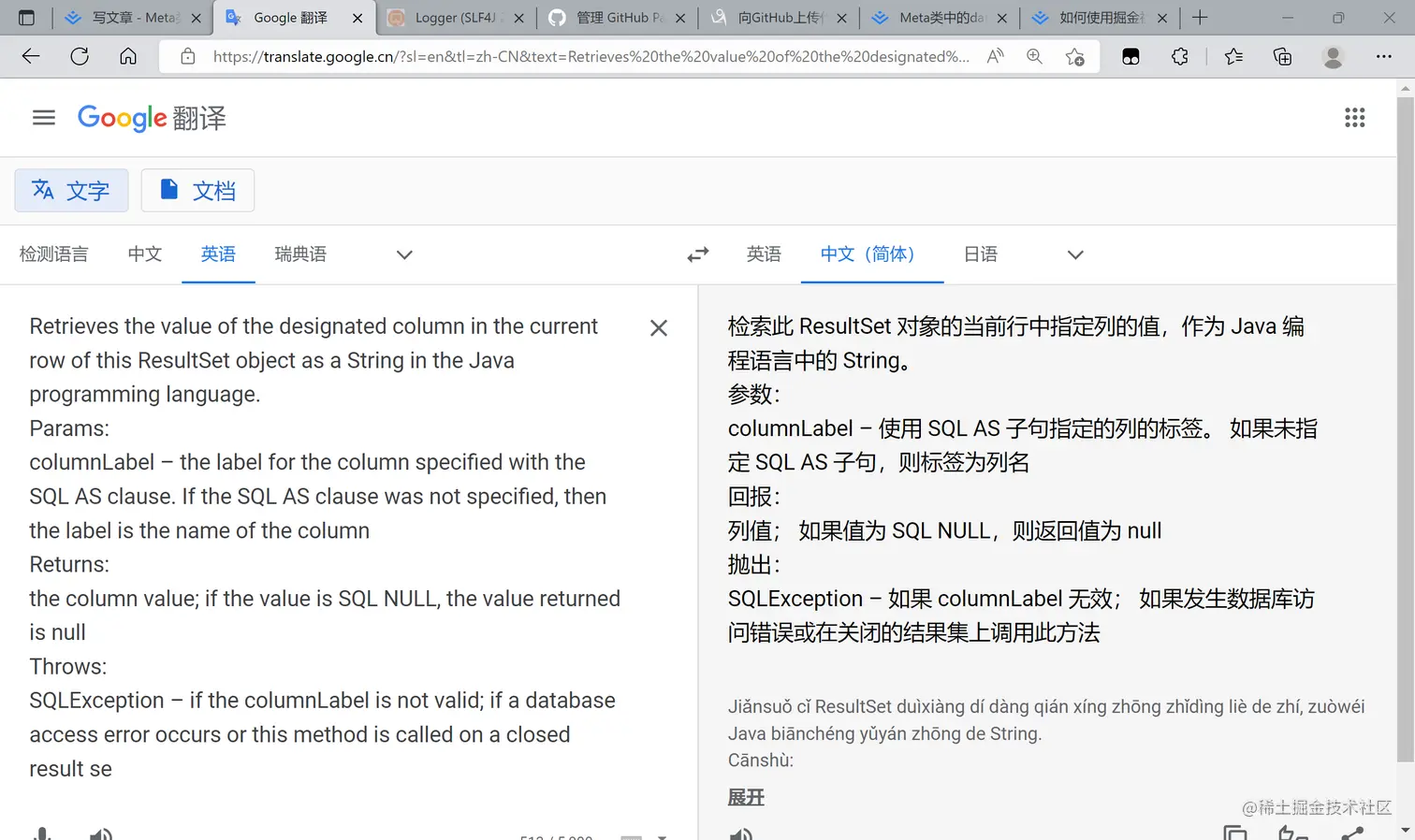Click the 展开 link under the pinyin
Screen dimensions: 1415x840
tap(746, 798)
